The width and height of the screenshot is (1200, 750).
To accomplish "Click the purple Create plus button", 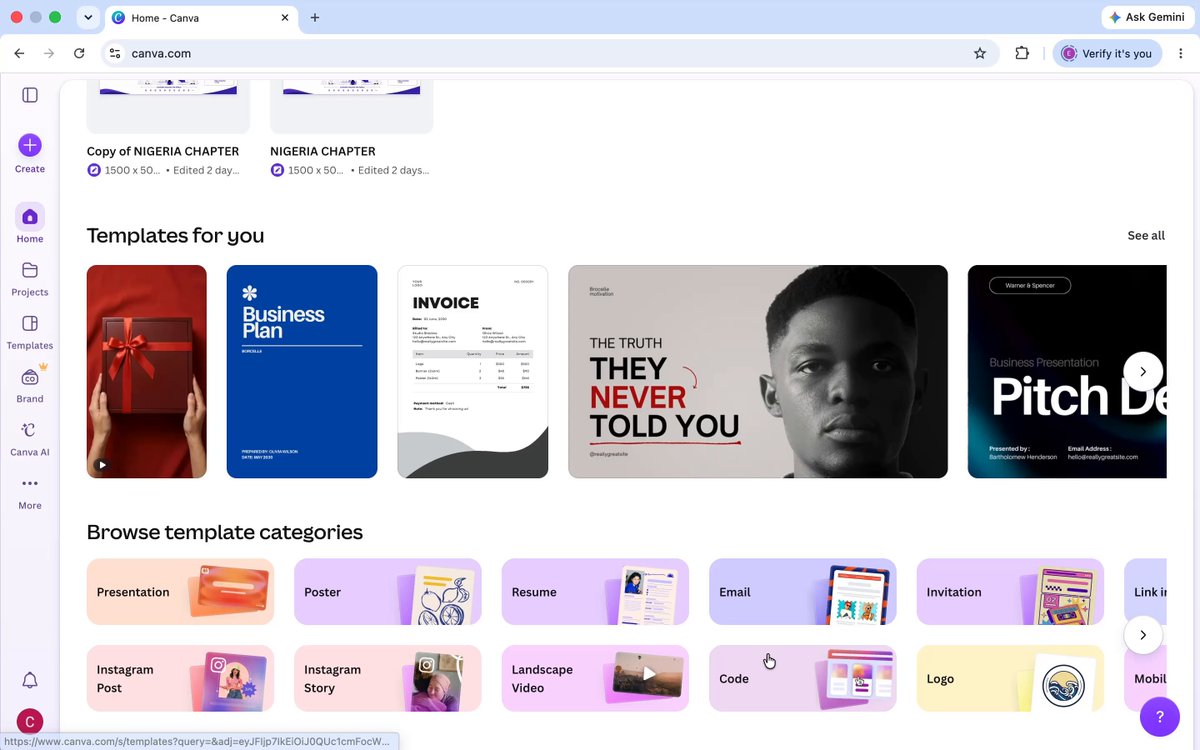I will (x=30, y=145).
